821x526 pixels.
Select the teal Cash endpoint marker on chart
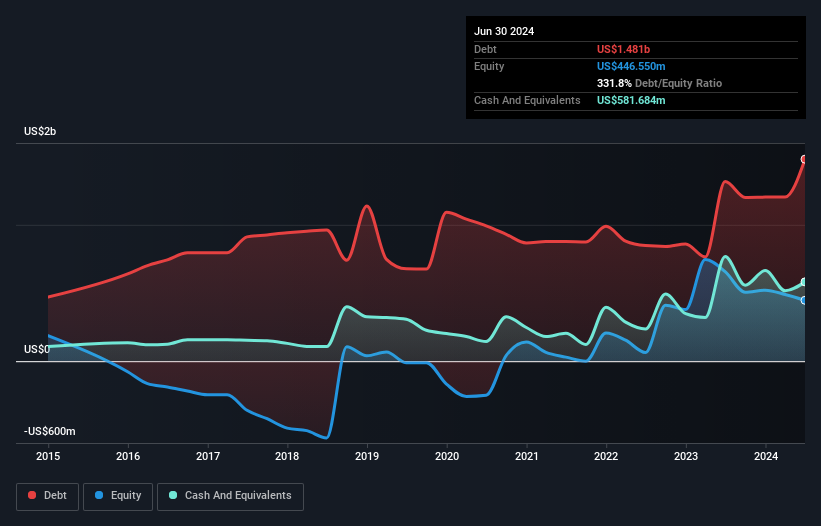(x=804, y=283)
